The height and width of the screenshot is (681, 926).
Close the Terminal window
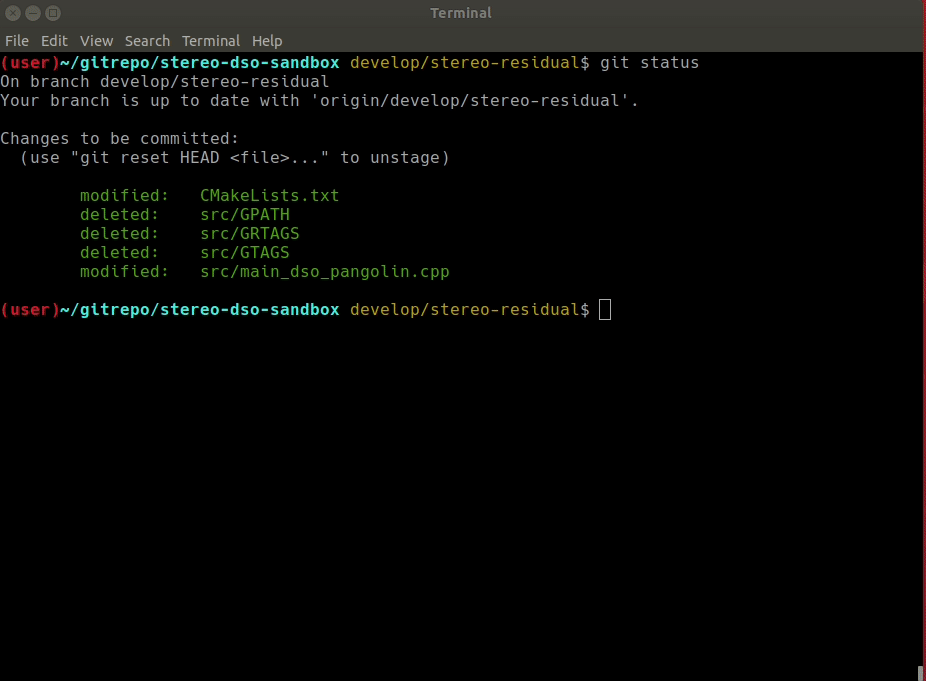click(13, 13)
